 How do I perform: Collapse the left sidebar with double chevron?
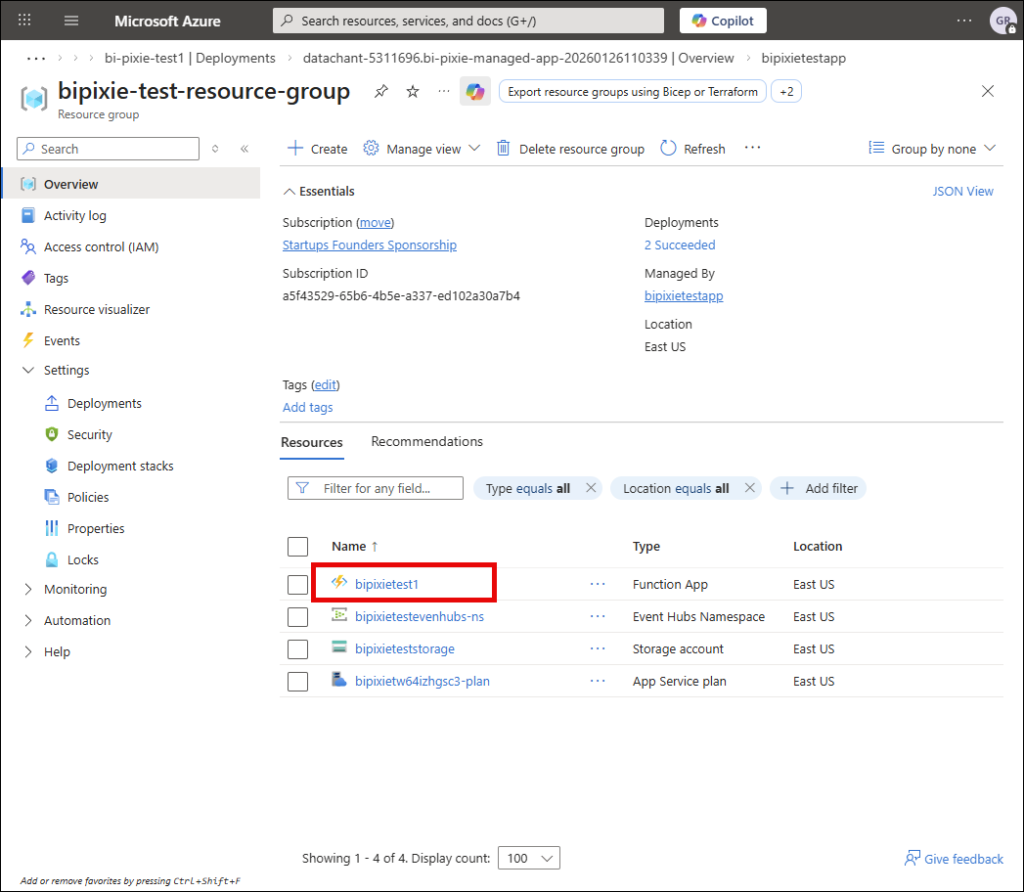(x=244, y=149)
